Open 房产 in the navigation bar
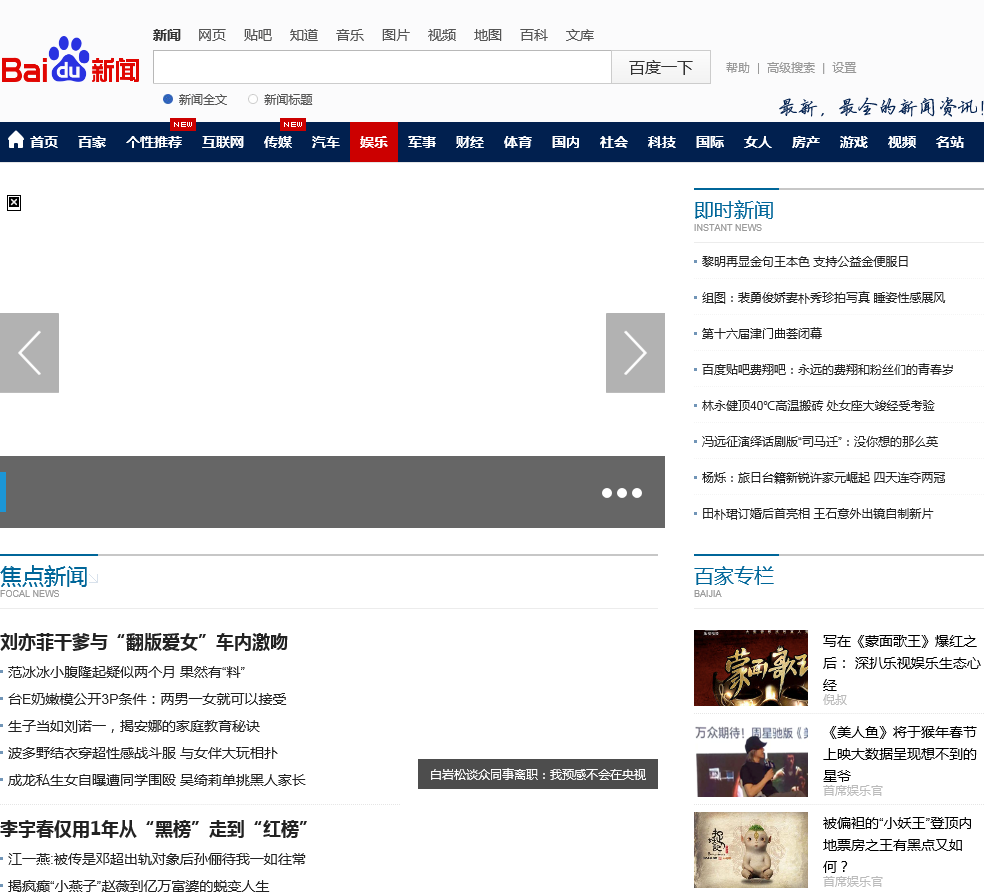984x895 pixels. pos(806,142)
